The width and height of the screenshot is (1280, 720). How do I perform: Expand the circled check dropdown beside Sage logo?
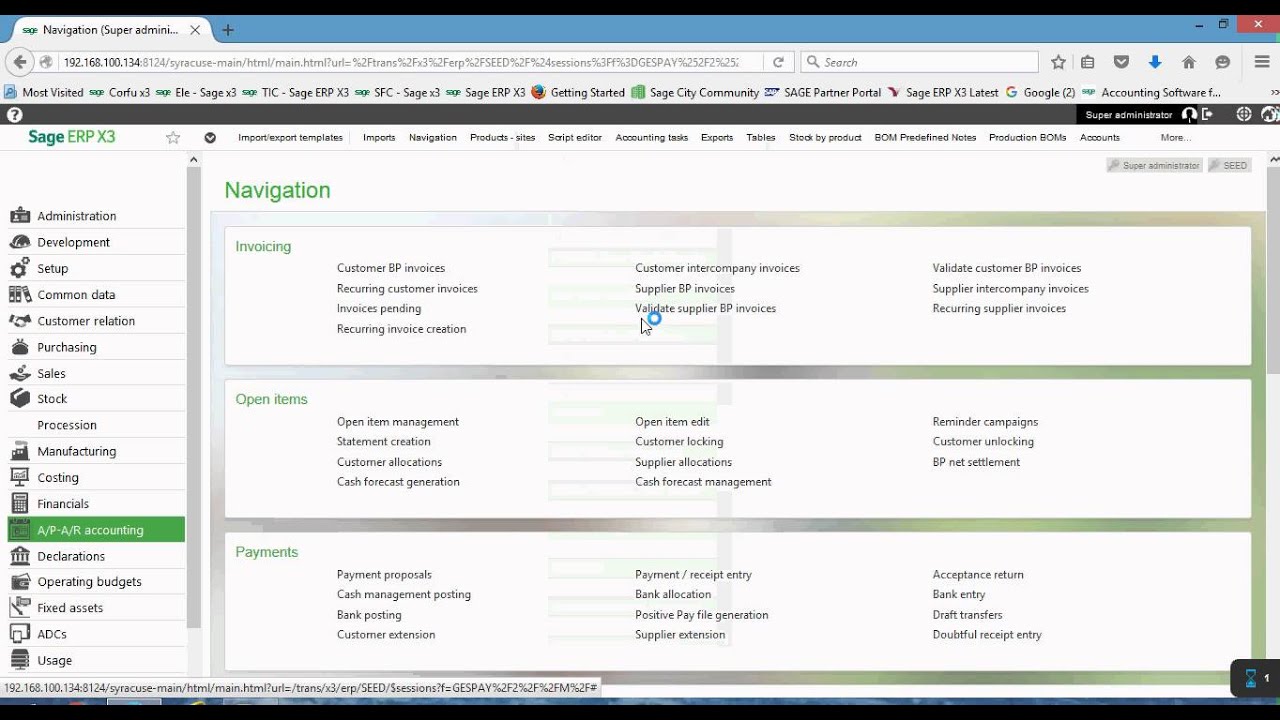(210, 137)
